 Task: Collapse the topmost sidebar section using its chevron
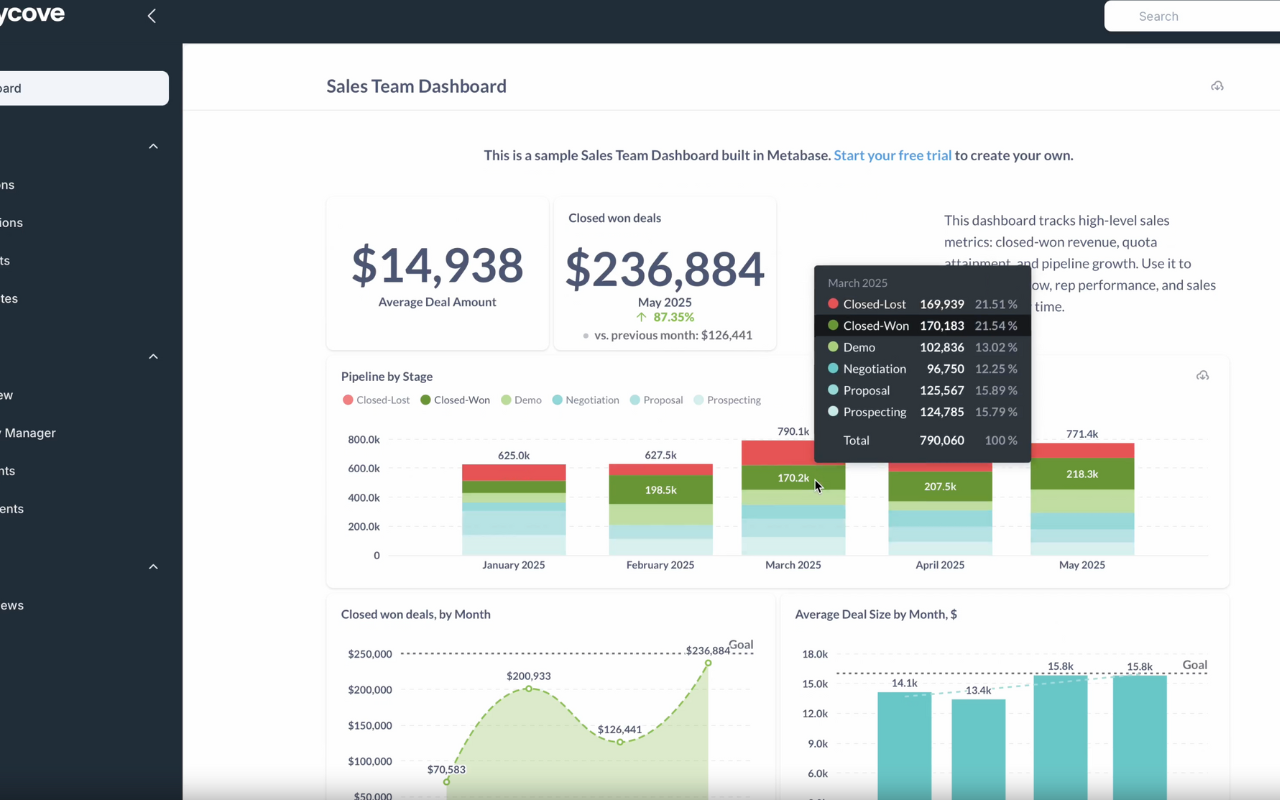[x=153, y=147]
